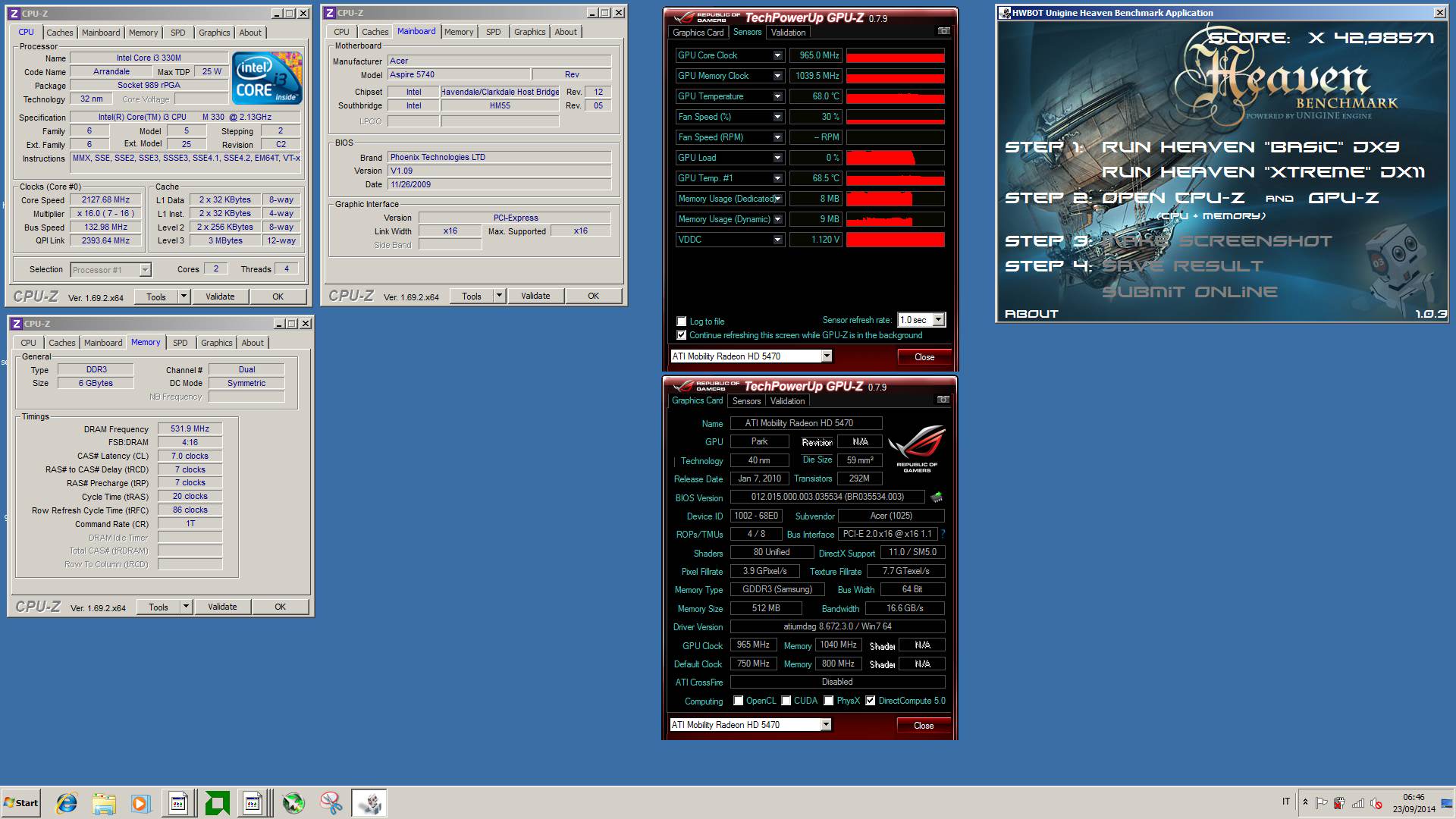Click the HWBOT robot taskbar icon
The image size is (1456, 819).
coord(369,803)
